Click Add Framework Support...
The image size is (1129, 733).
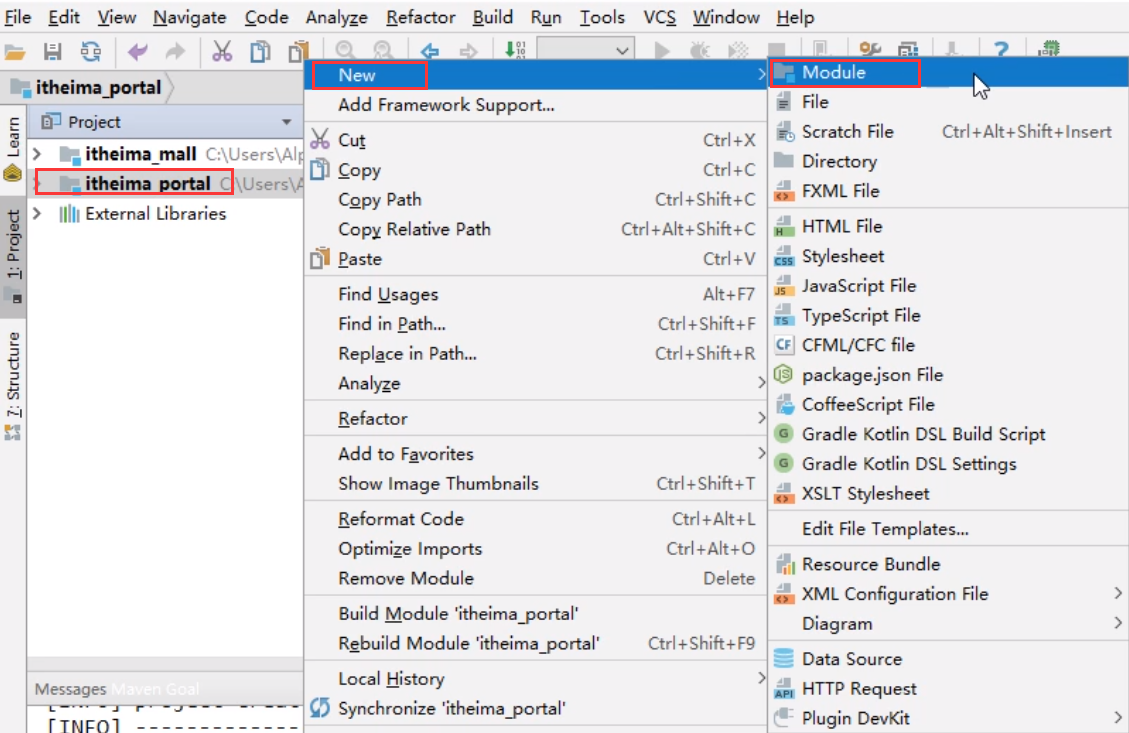(x=536, y=105)
